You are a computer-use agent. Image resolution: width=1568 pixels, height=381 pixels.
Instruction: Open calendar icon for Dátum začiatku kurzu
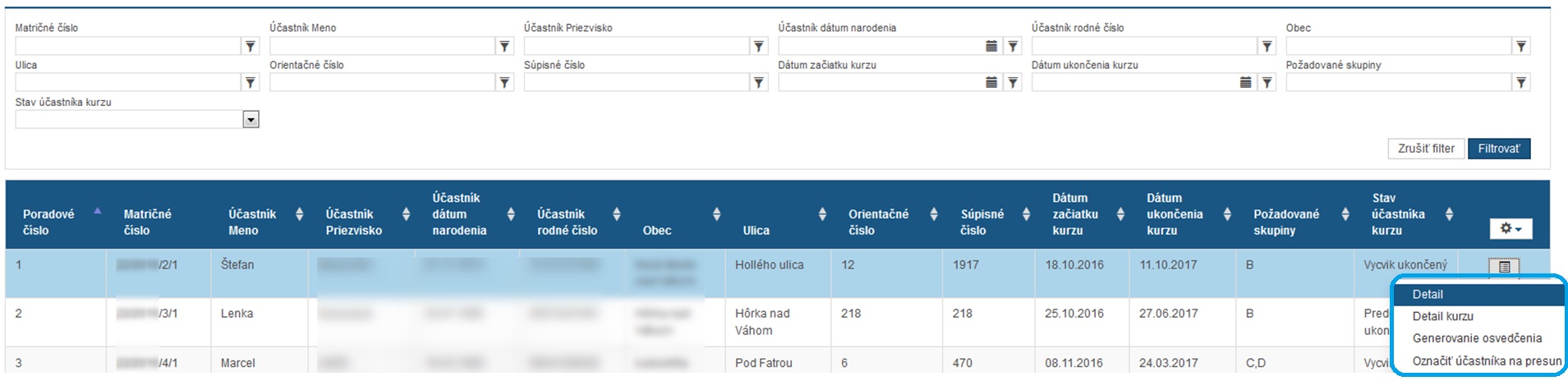[x=991, y=82]
